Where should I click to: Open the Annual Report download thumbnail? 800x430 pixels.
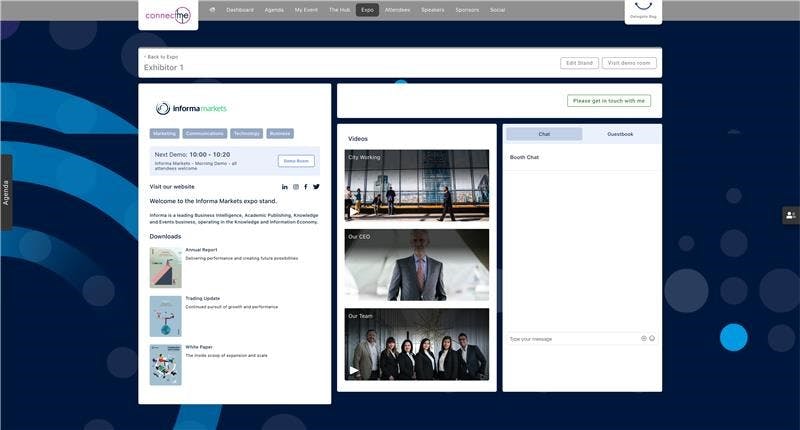click(x=166, y=268)
